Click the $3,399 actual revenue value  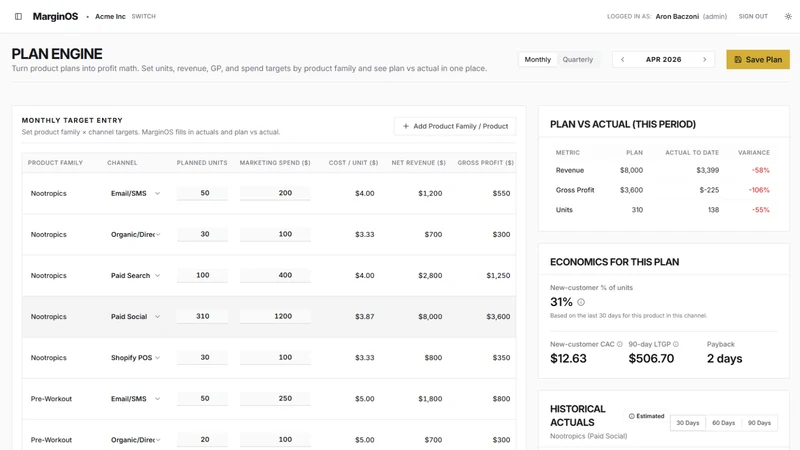[708, 170]
